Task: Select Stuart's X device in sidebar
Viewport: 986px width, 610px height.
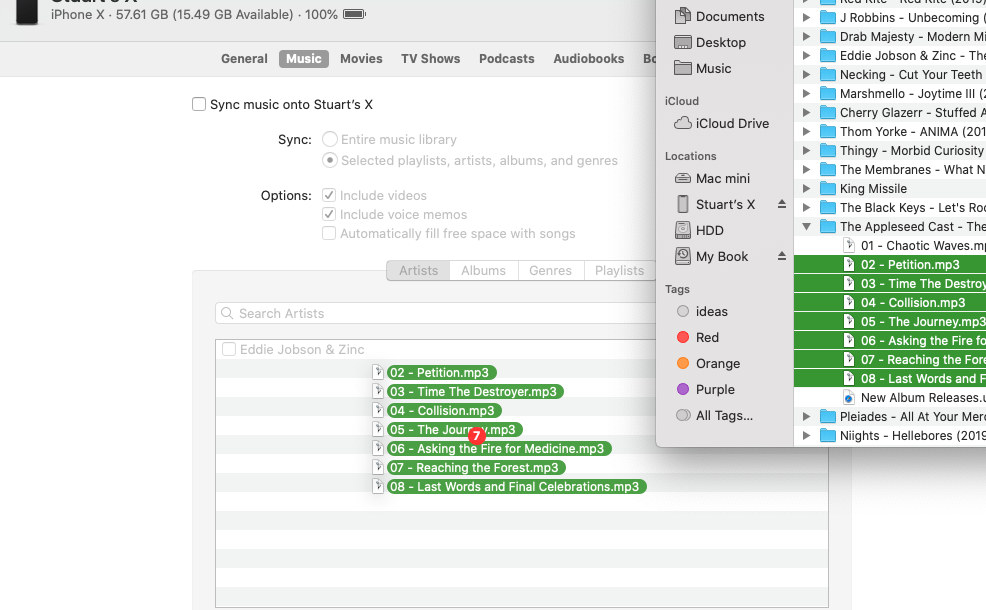Action: pos(714,204)
